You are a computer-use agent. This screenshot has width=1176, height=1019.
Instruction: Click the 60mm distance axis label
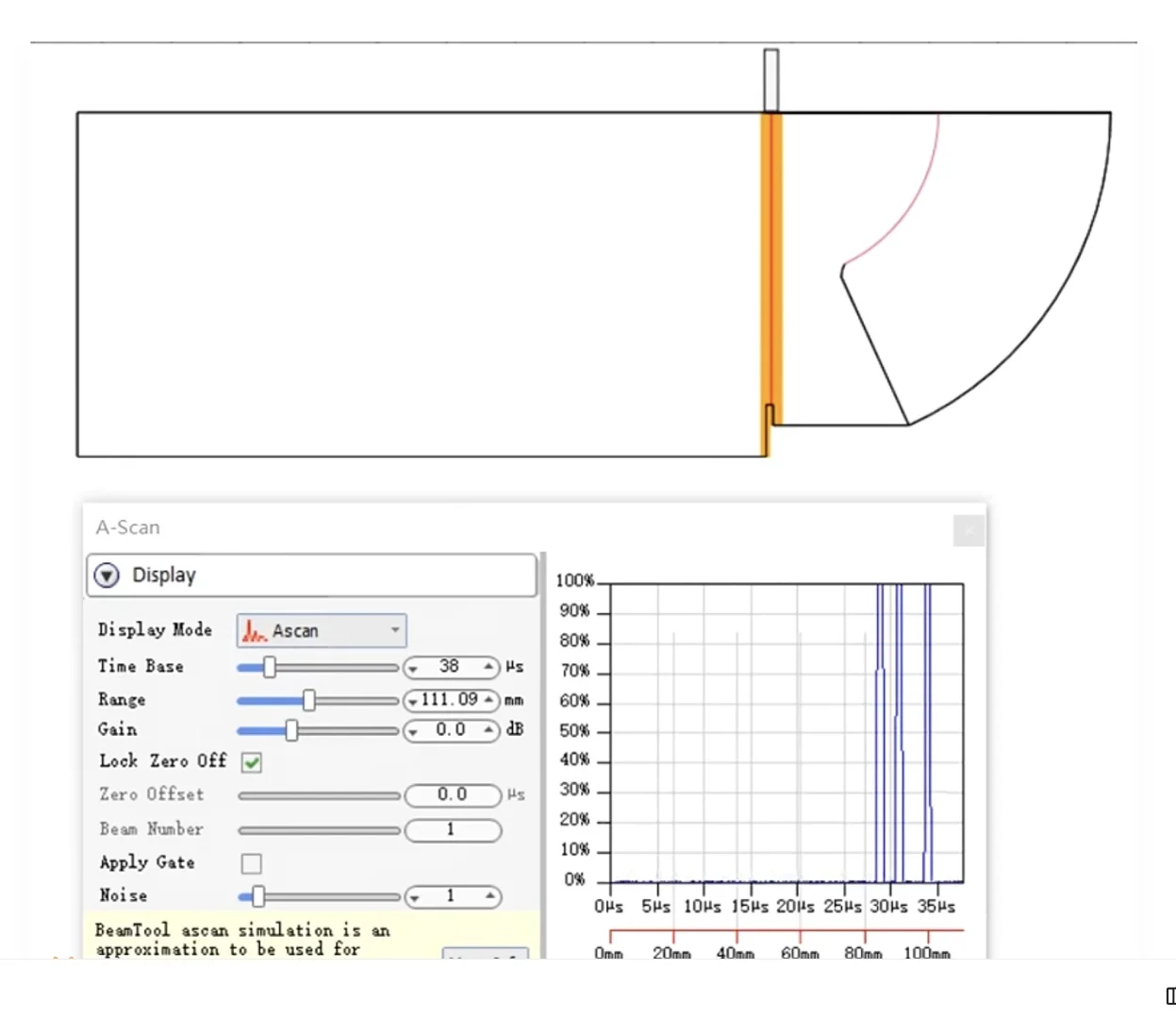[800, 953]
